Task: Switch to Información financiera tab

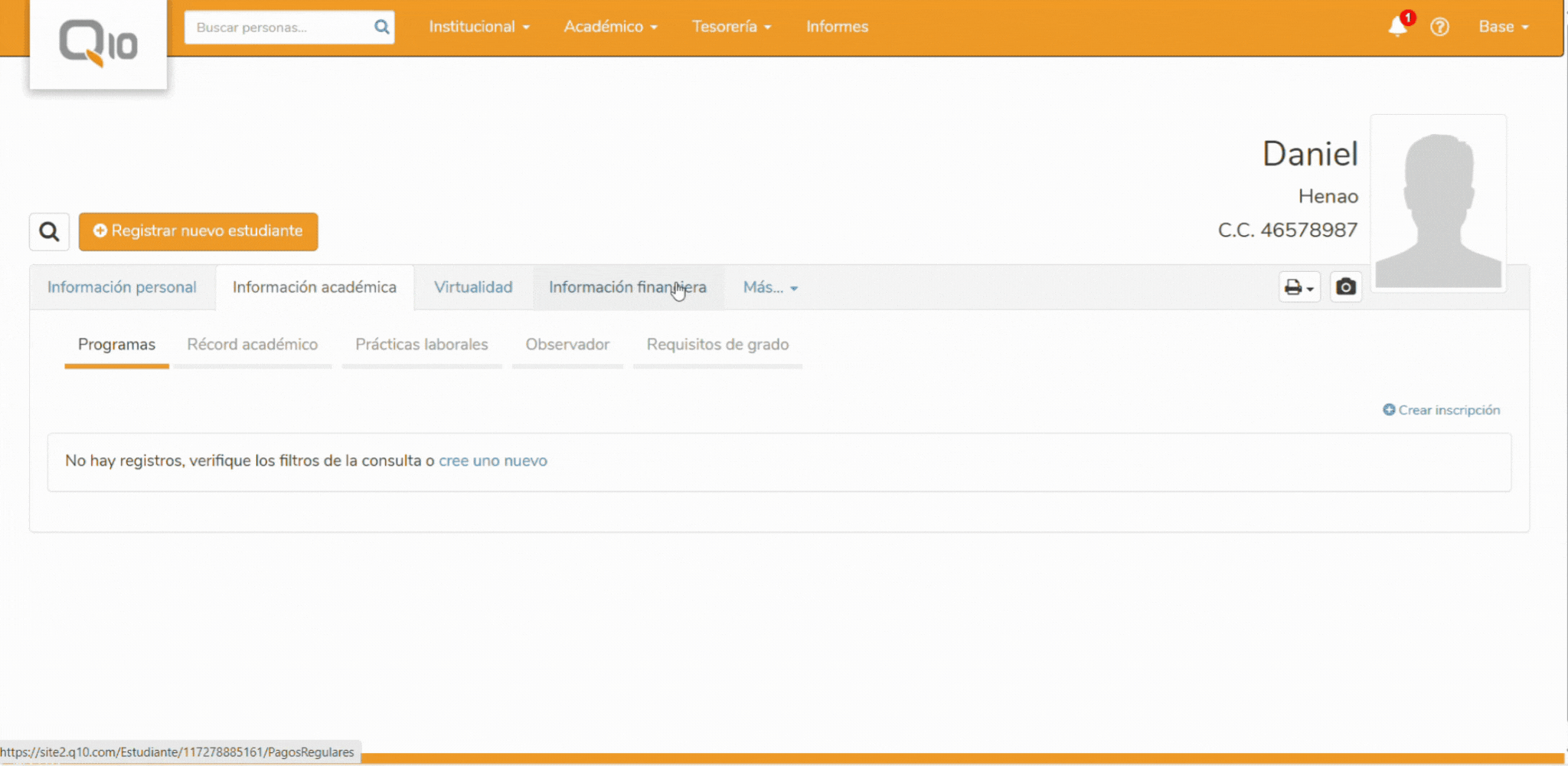Action: point(627,287)
